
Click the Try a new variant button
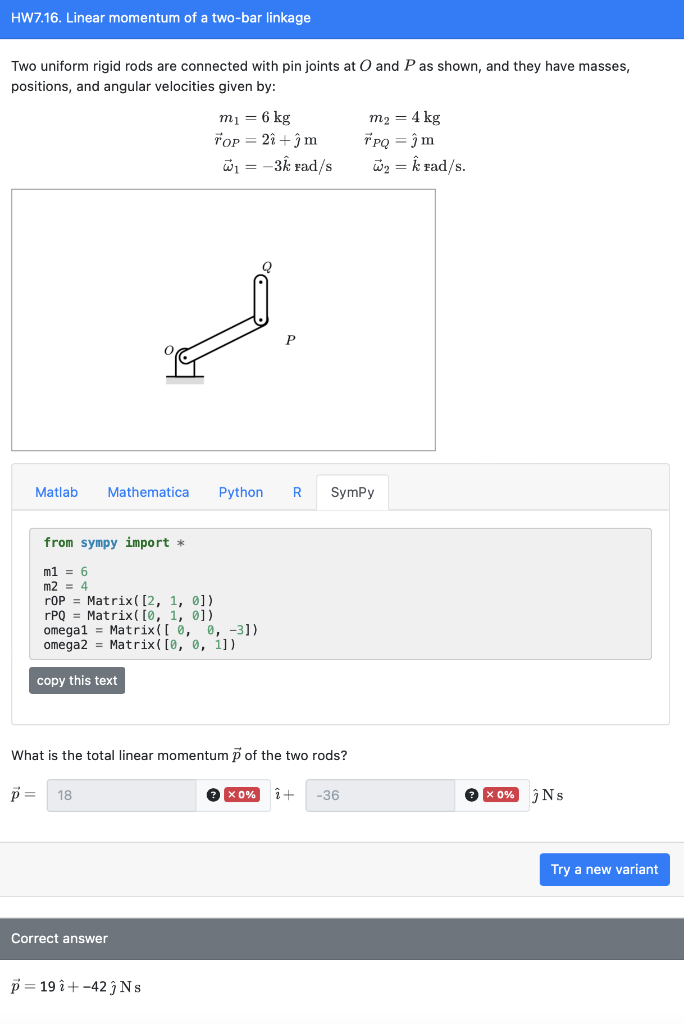(604, 869)
